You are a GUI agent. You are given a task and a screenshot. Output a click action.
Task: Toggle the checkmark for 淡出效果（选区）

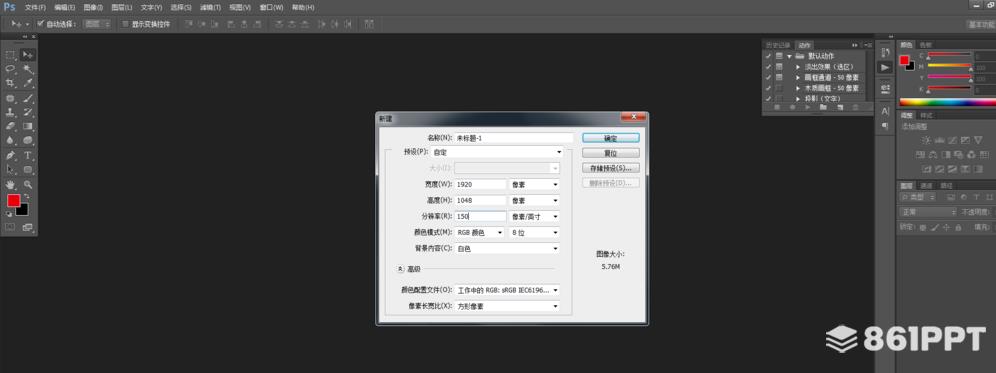point(769,66)
